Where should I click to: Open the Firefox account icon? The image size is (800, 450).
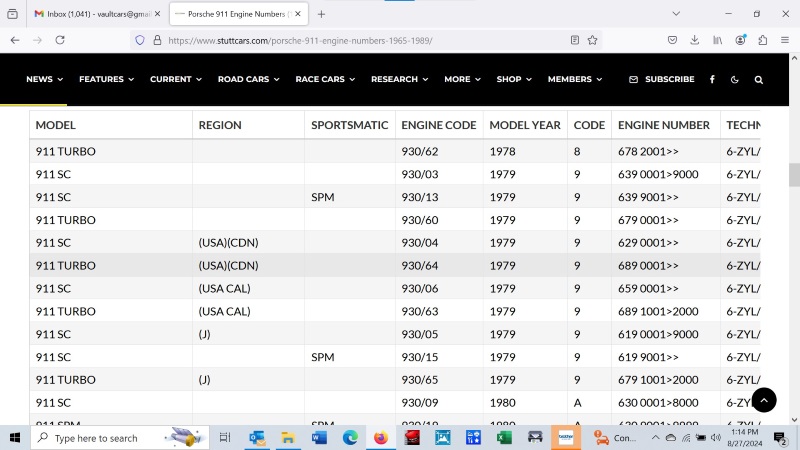pyautogui.click(x=740, y=40)
